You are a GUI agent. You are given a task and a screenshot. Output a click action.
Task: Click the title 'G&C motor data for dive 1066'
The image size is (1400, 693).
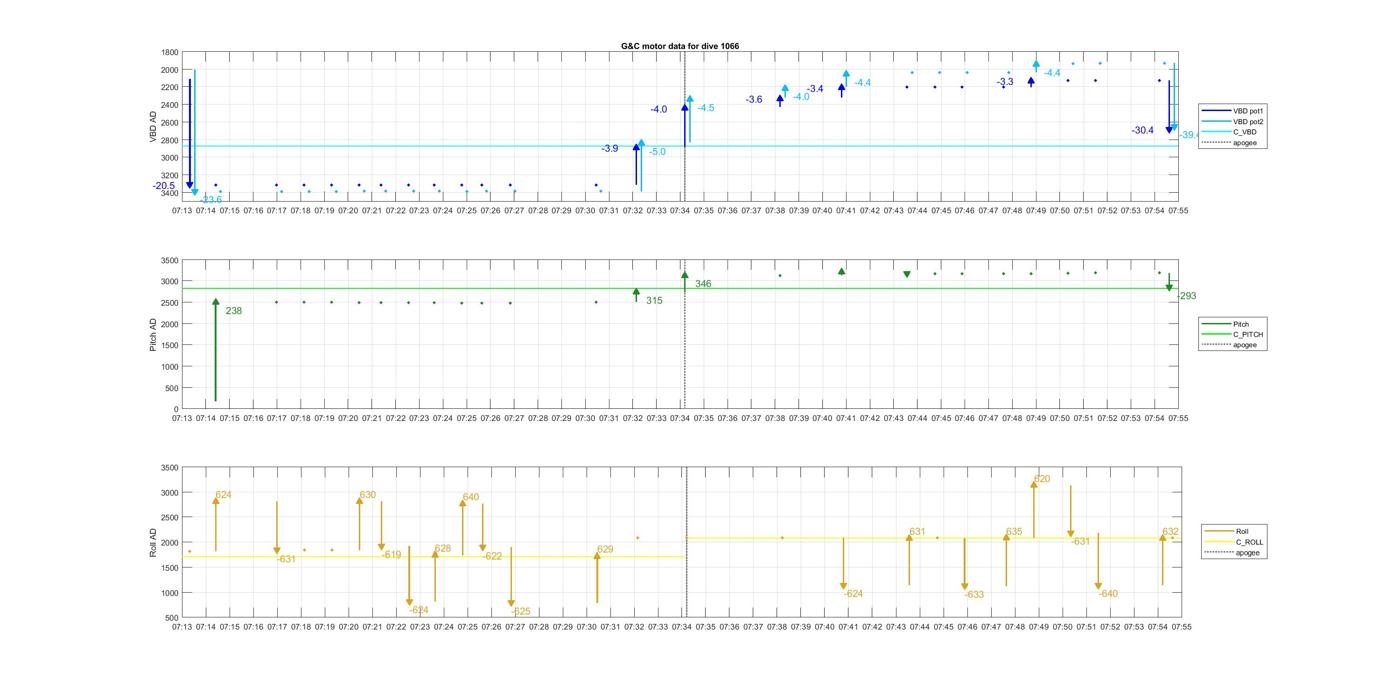(680, 46)
